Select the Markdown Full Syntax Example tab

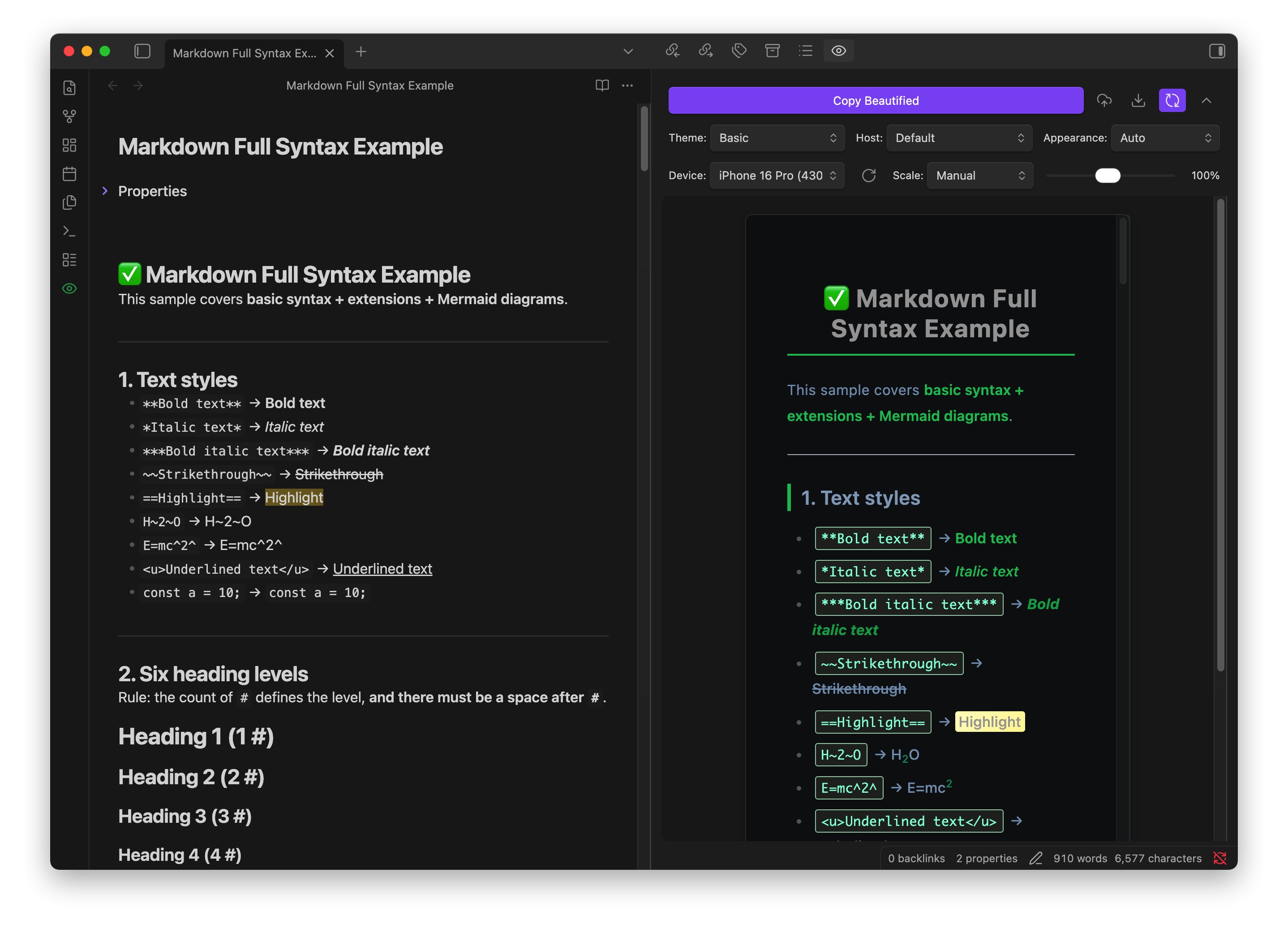pos(244,53)
